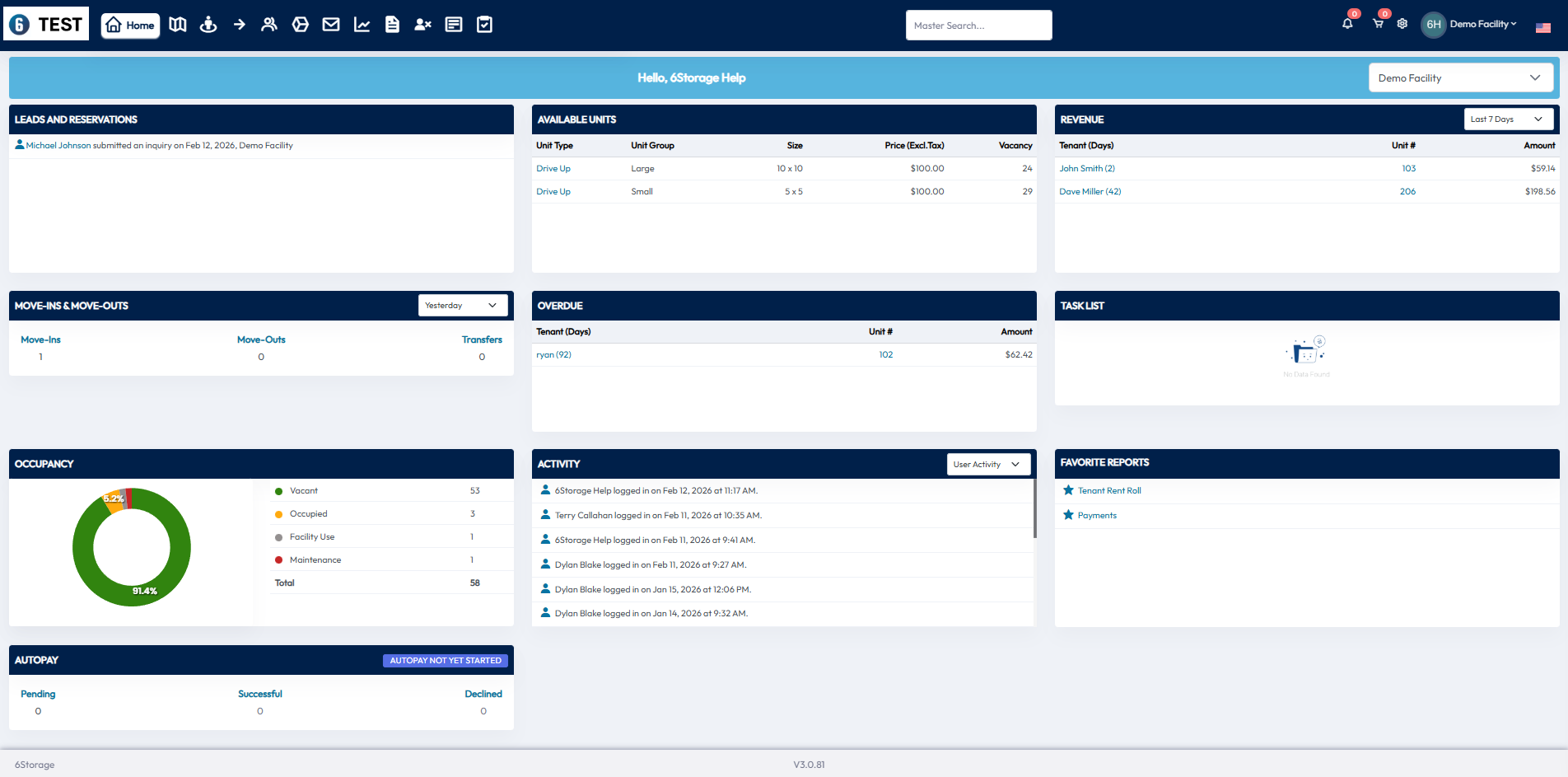This screenshot has height=777, width=1568.
Task: Open the 6H Demo Facility account menu
Action: [x=1470, y=25]
